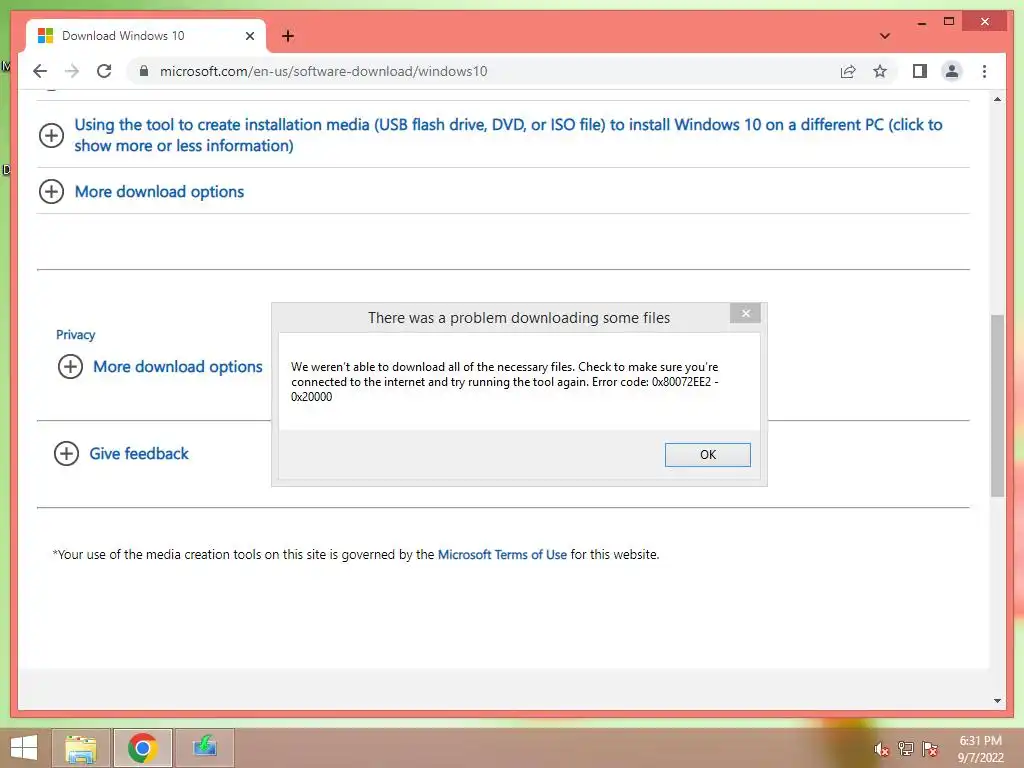Open a new browser tab
This screenshot has width=1024, height=768.
coord(287,36)
